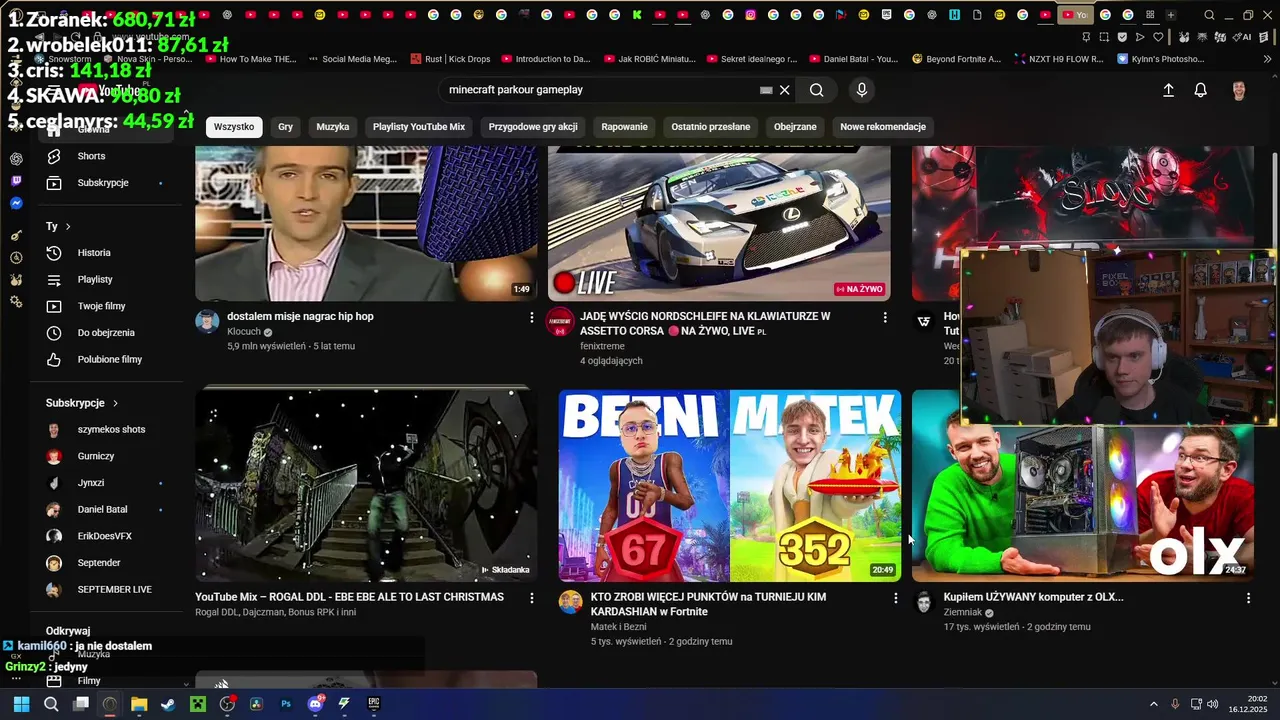Open the Klocuch channel link
The height and width of the screenshot is (720, 1280).
[244, 332]
